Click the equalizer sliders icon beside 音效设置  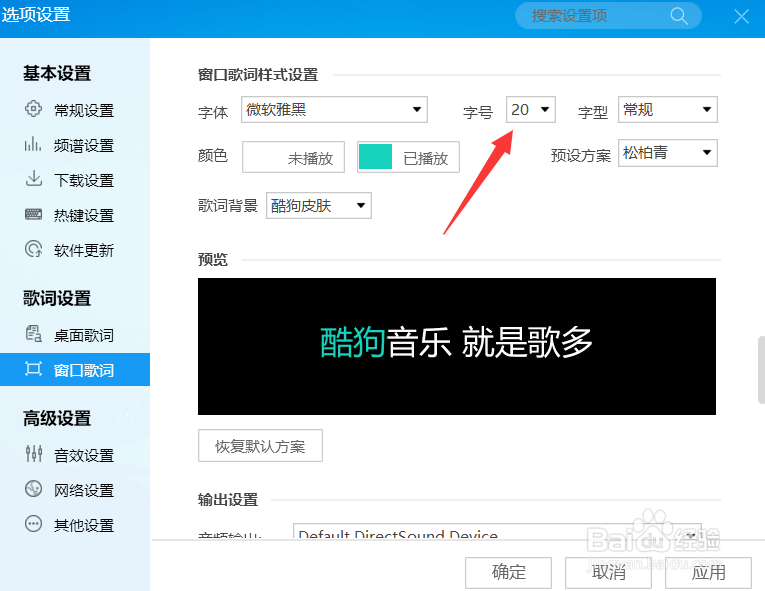[33, 453]
